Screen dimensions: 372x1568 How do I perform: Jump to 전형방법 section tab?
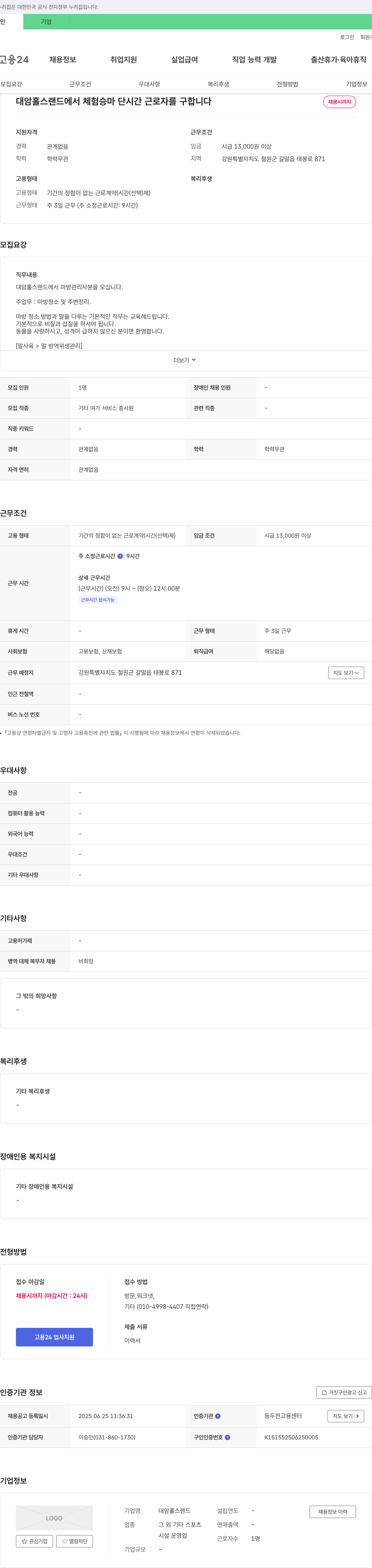tap(288, 84)
